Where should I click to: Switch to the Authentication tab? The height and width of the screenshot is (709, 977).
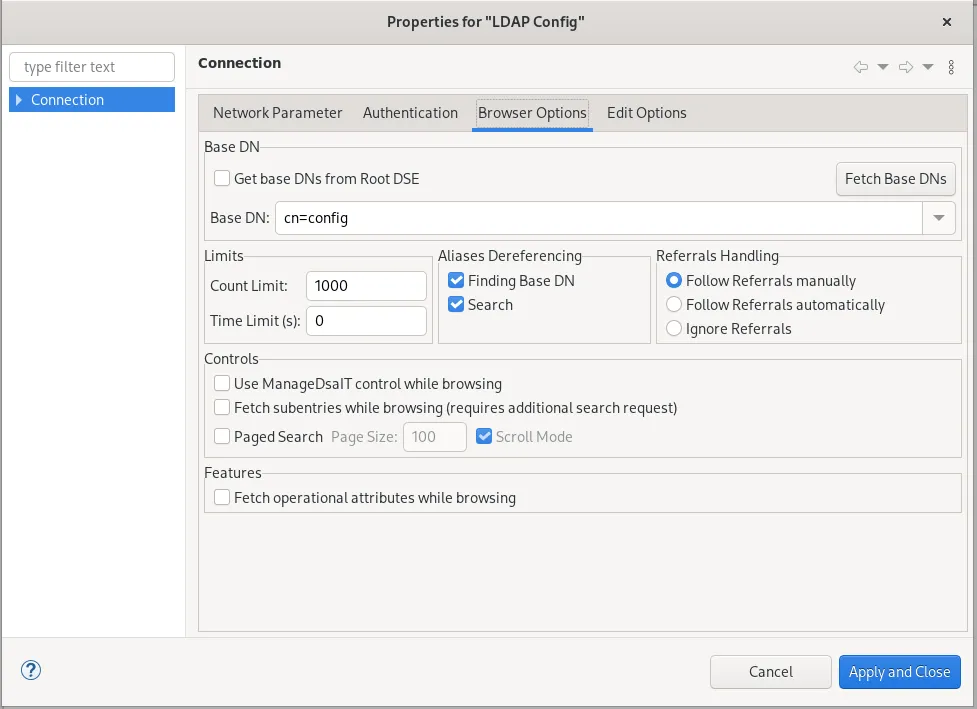(410, 113)
